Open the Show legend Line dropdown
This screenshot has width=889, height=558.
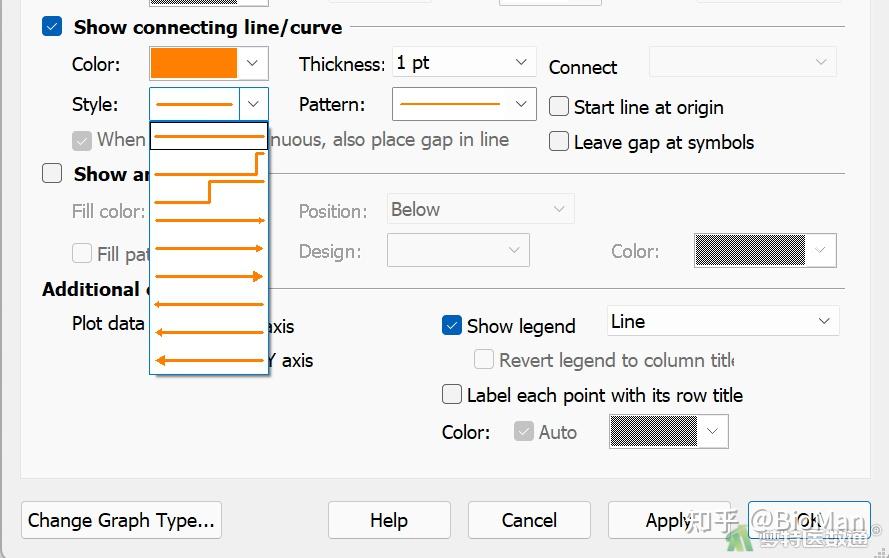point(722,321)
